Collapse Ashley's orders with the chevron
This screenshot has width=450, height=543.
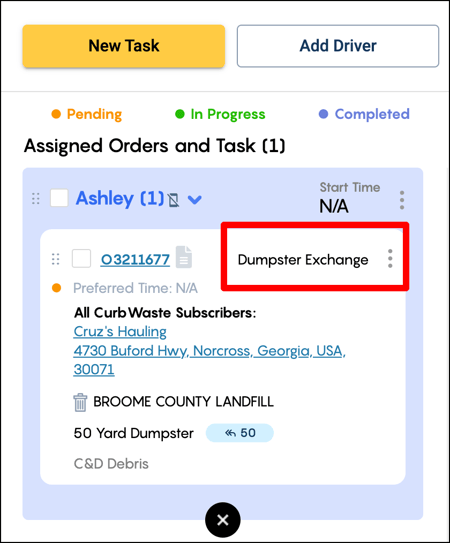194,199
